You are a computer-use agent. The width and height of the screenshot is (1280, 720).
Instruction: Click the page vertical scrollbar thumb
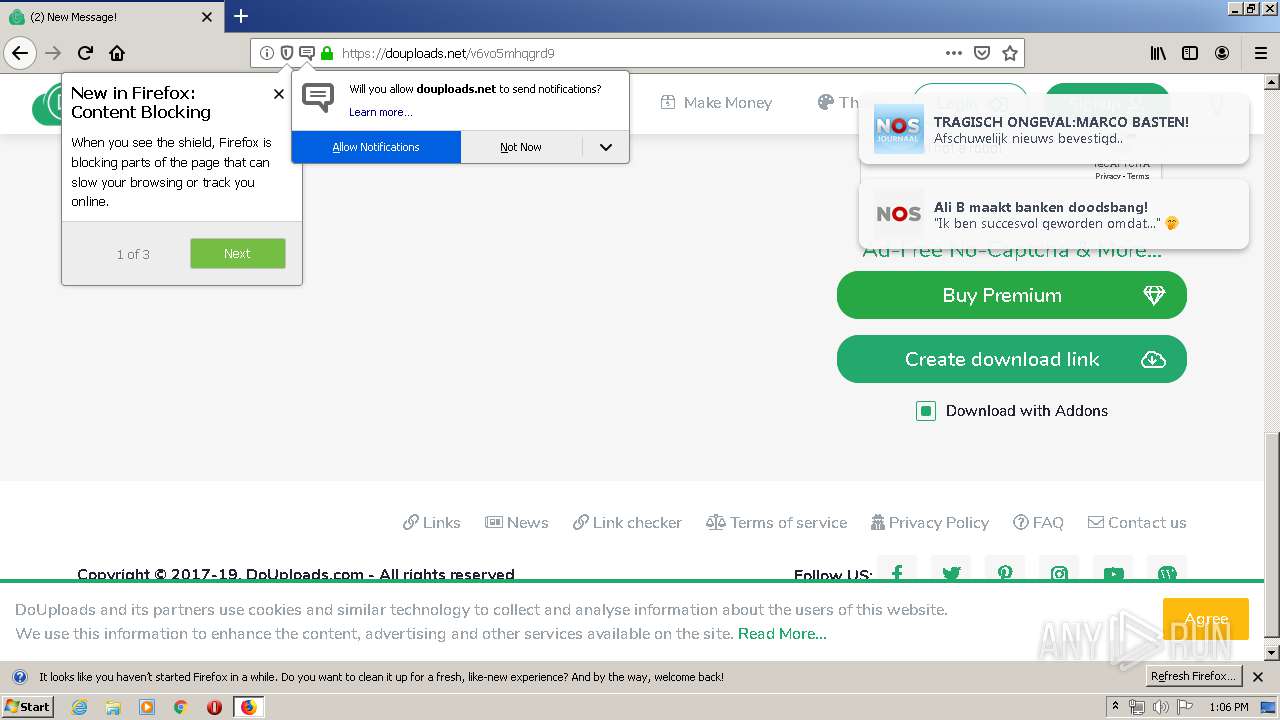[1272, 534]
